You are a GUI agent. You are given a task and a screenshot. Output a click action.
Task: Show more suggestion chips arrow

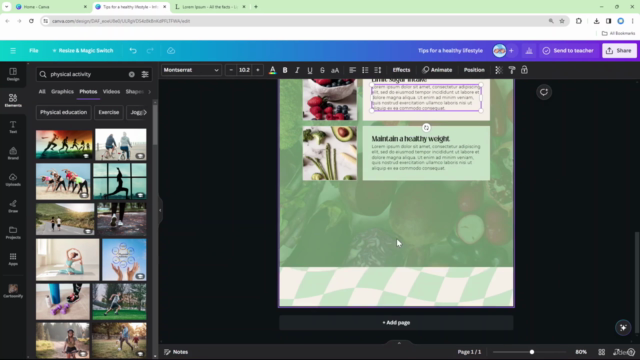(x=145, y=112)
